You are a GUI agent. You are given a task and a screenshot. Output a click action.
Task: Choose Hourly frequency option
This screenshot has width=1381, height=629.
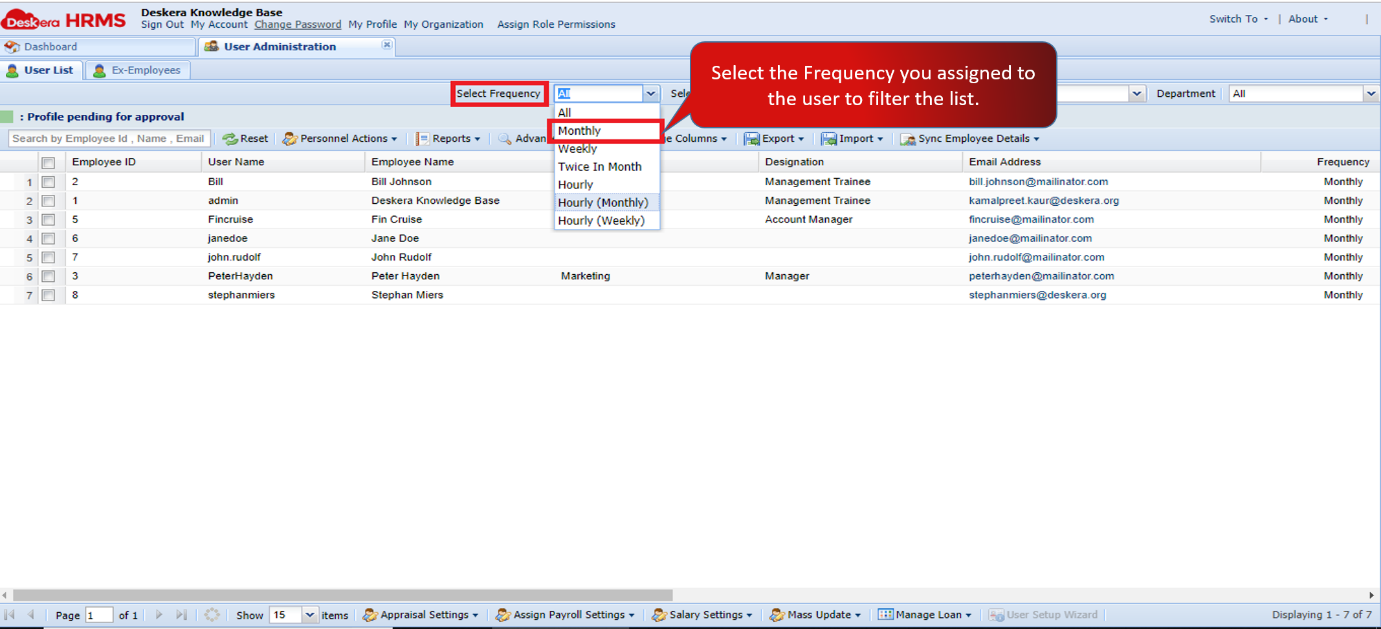(607, 185)
